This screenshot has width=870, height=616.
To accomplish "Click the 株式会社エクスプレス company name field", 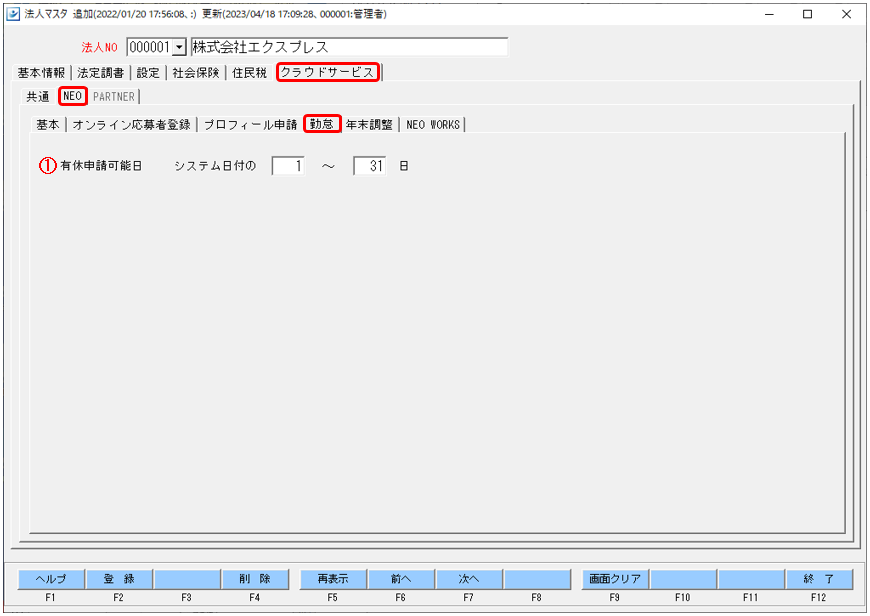I will click(x=349, y=47).
